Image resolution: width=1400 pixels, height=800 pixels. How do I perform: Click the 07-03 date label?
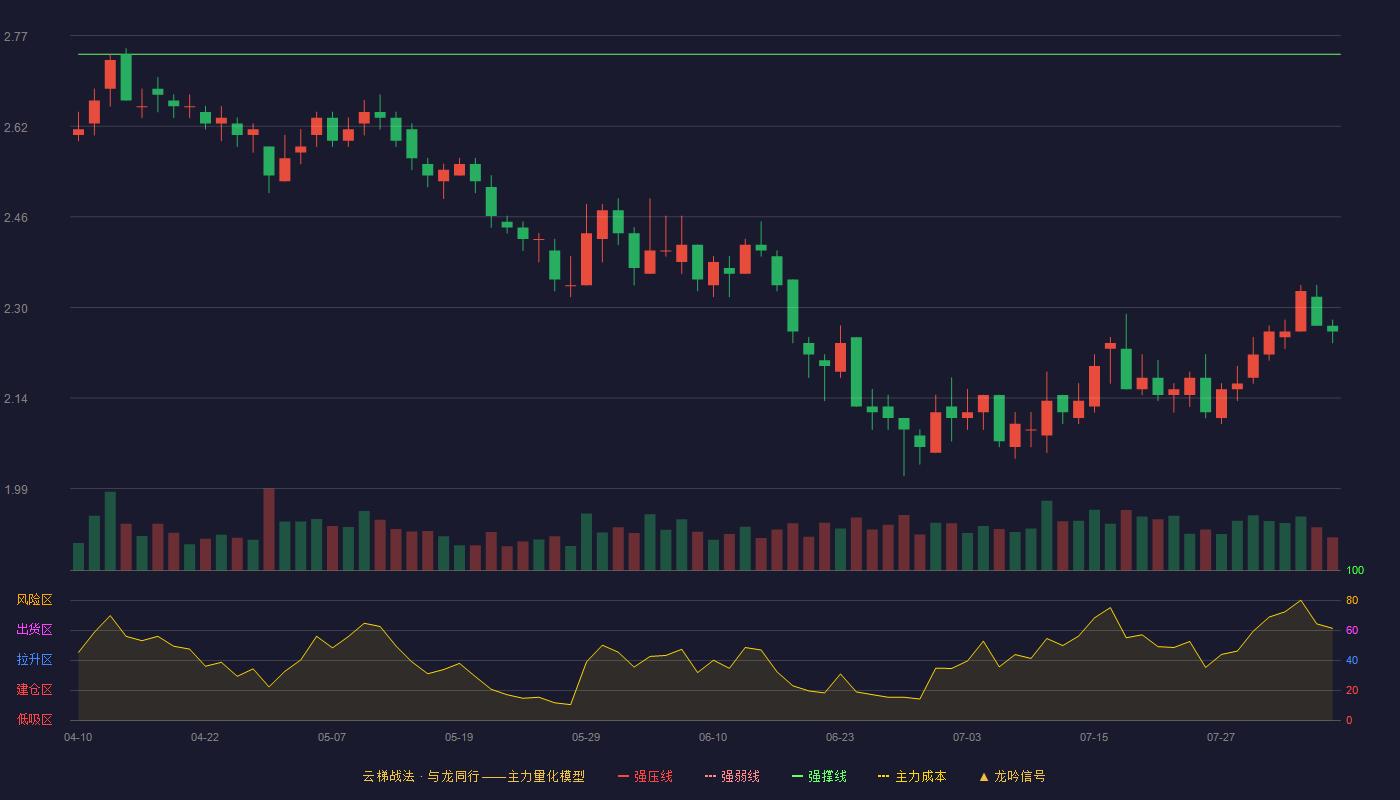[x=967, y=737]
